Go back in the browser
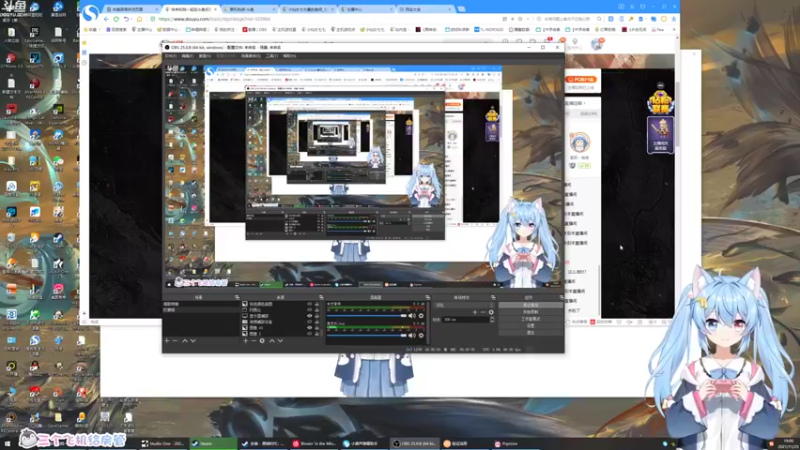The image size is (800, 450). (106, 19)
